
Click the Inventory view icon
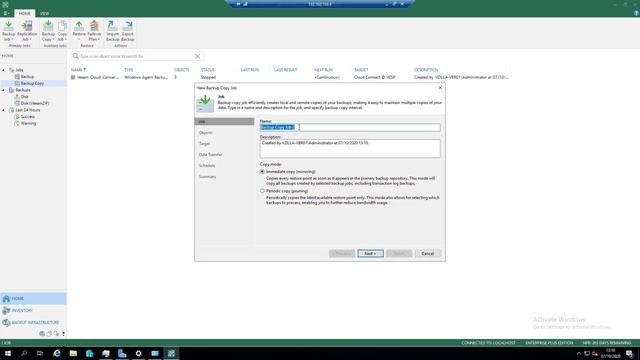pos(6,311)
